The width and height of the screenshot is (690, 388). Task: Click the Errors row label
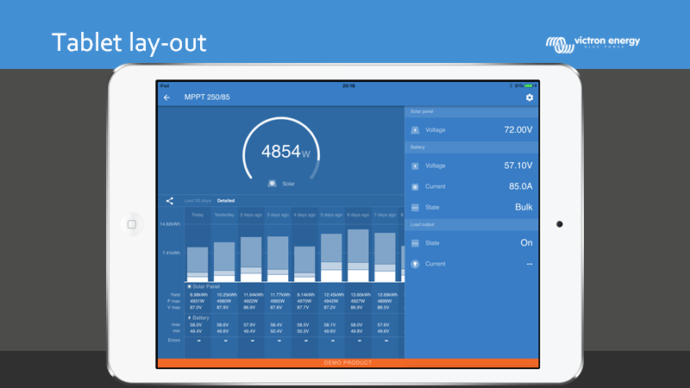(x=174, y=340)
